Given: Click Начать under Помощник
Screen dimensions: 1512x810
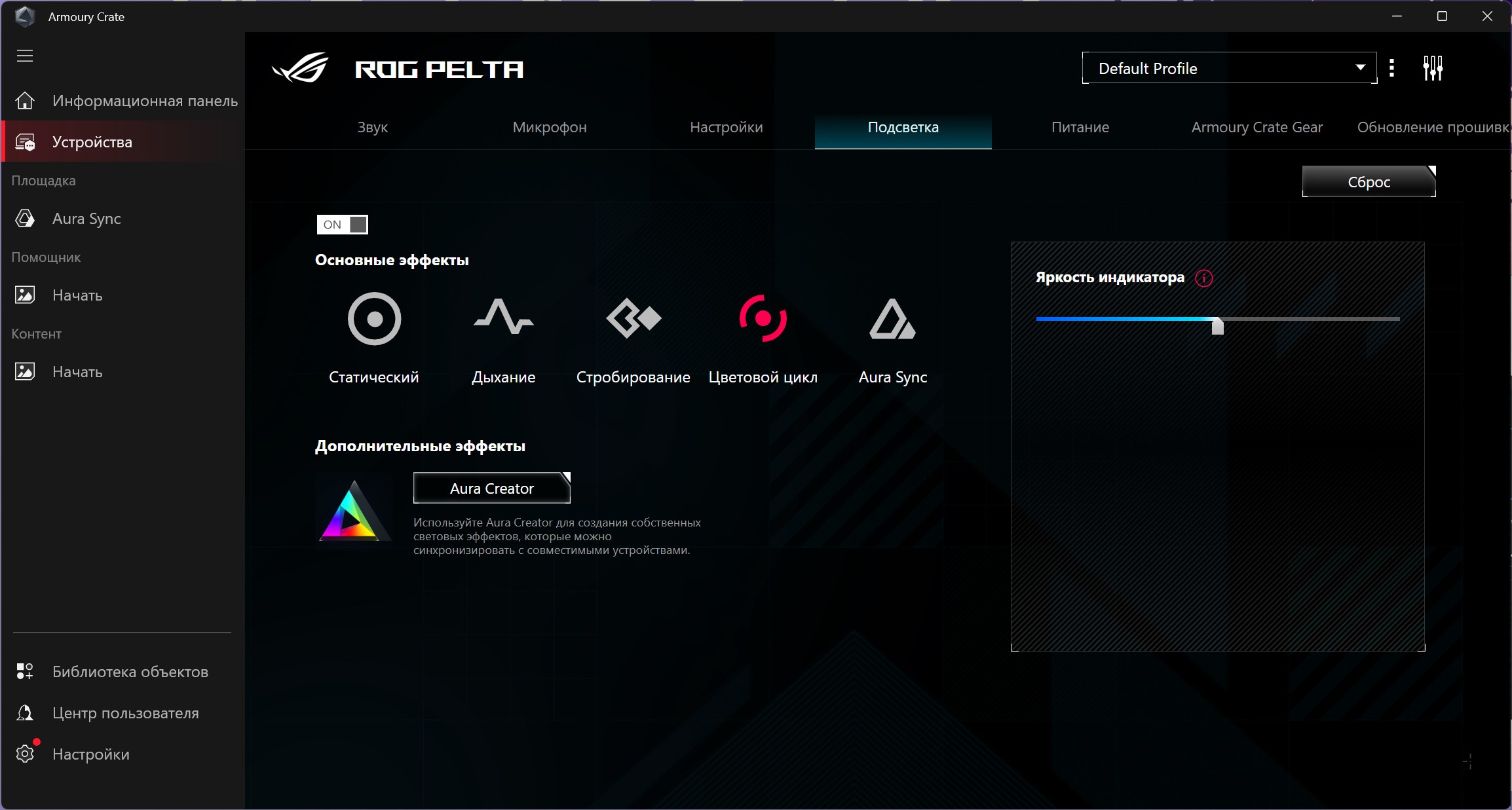Looking at the screenshot, I should coord(123,295).
